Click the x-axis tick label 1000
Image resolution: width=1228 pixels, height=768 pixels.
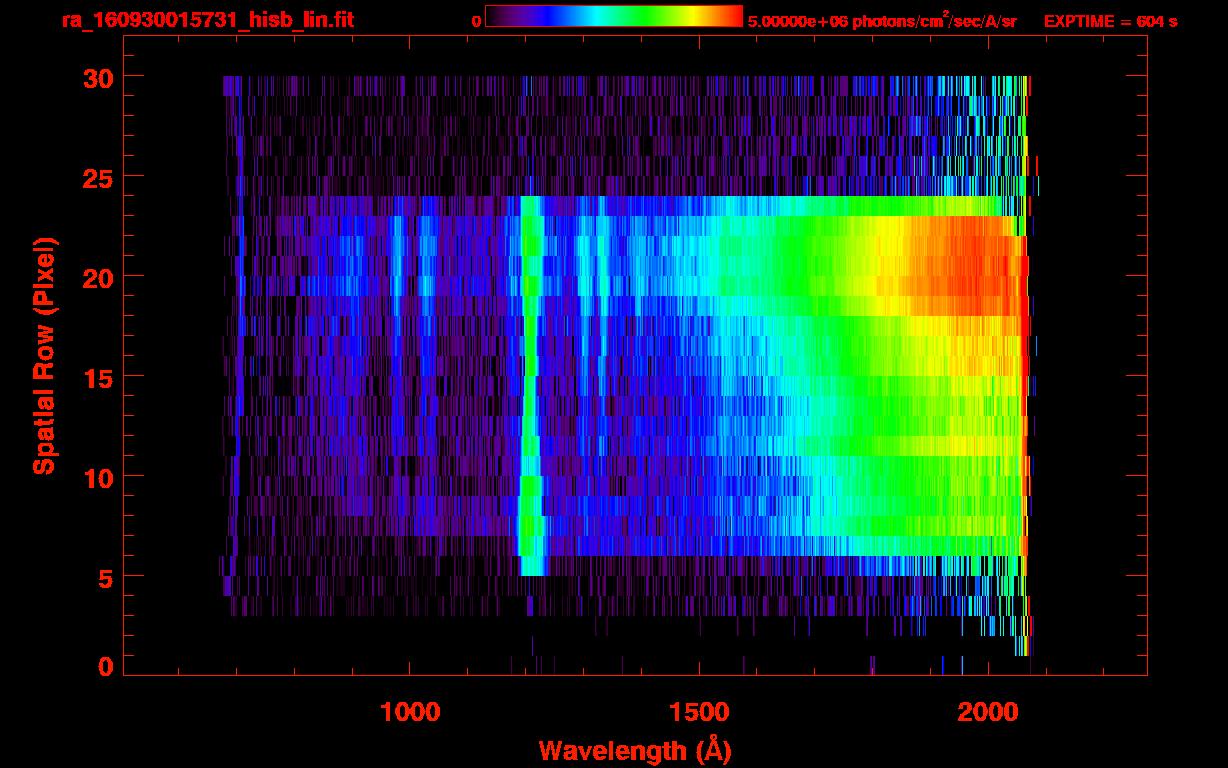pos(410,712)
